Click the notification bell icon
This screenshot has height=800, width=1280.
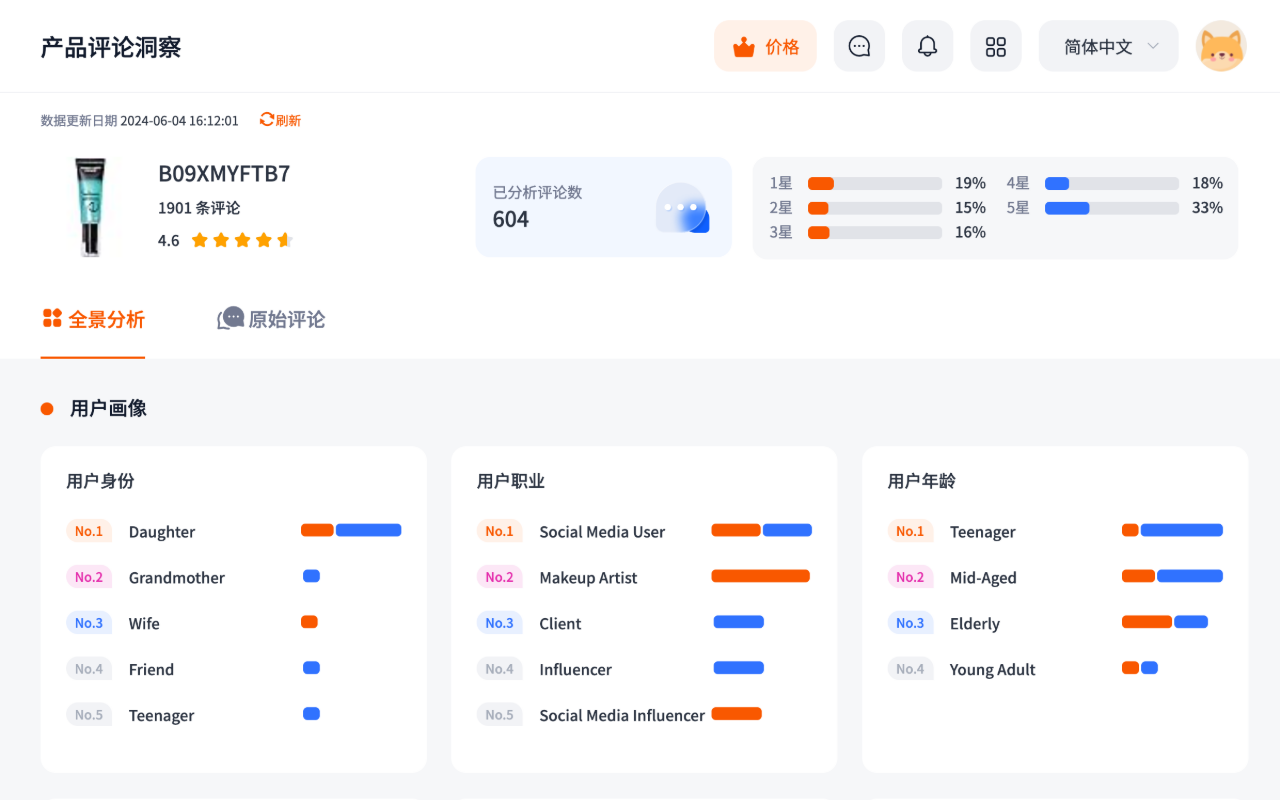[x=927, y=45]
